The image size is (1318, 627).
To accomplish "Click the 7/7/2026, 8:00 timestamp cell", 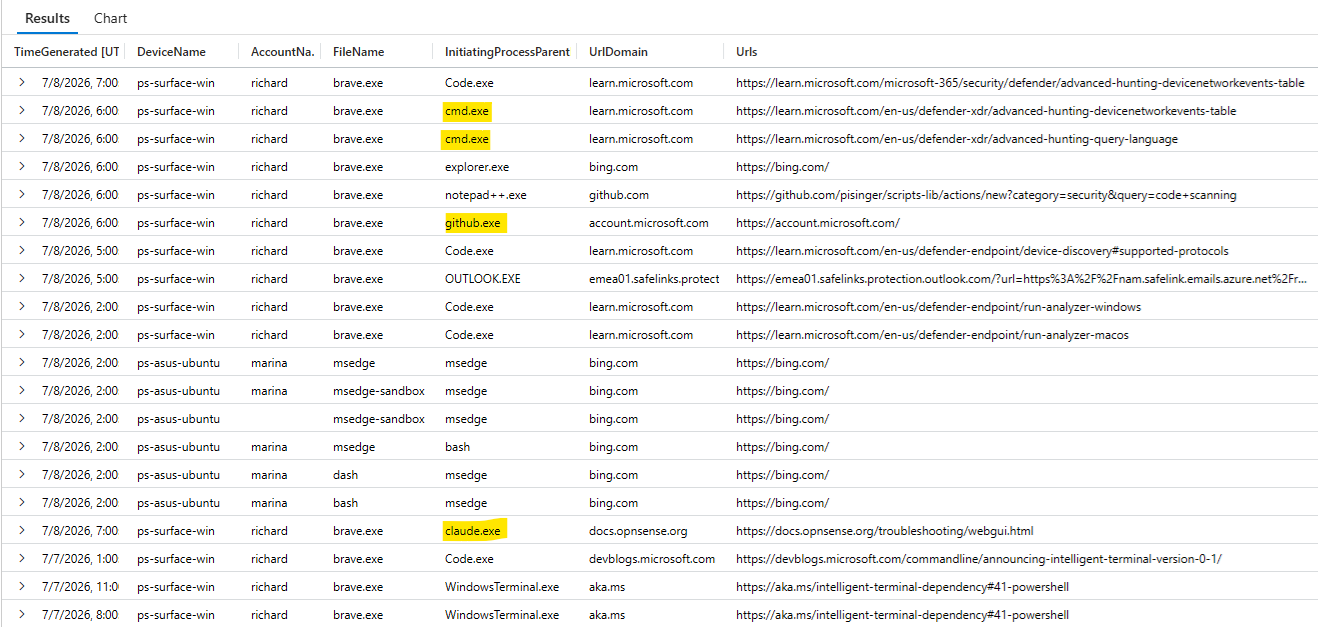I will coord(80,615).
